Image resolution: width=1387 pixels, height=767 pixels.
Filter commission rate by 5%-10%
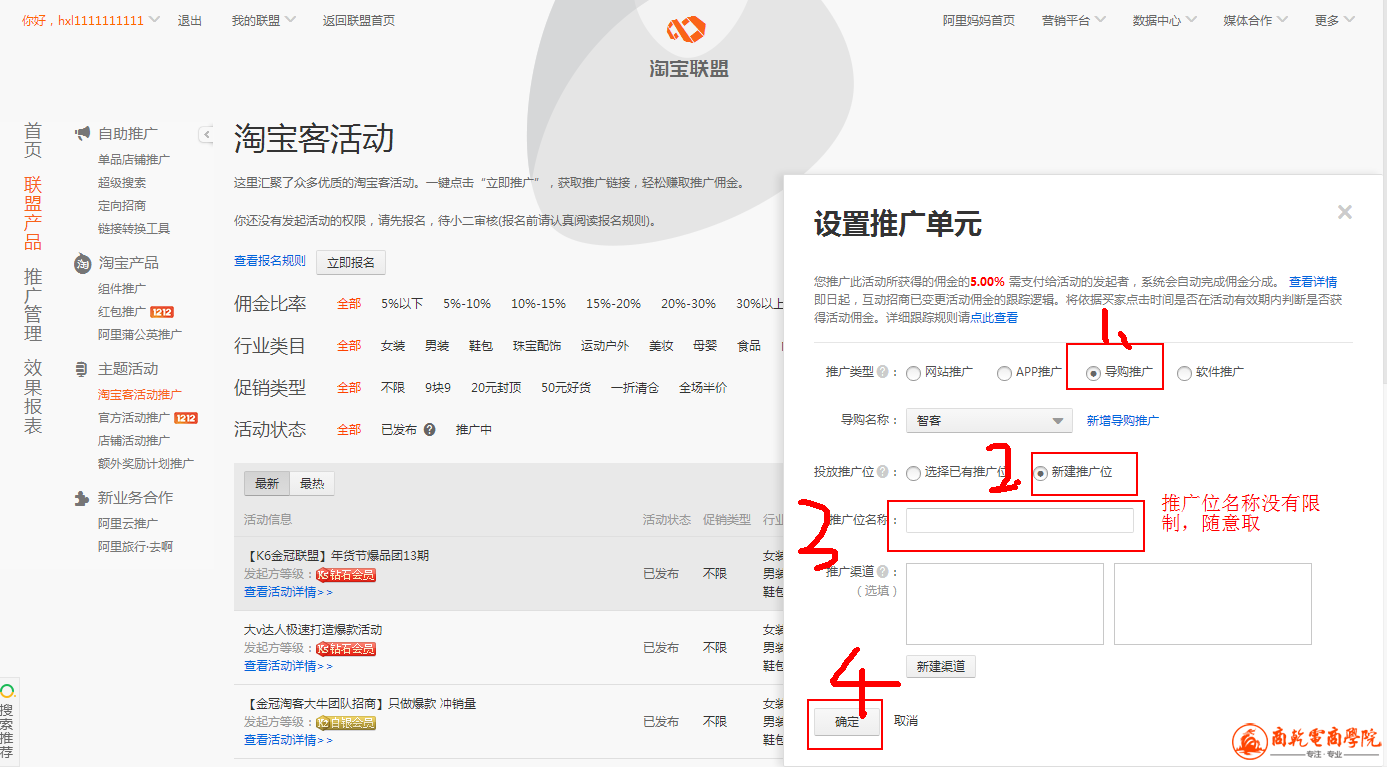[x=467, y=303]
